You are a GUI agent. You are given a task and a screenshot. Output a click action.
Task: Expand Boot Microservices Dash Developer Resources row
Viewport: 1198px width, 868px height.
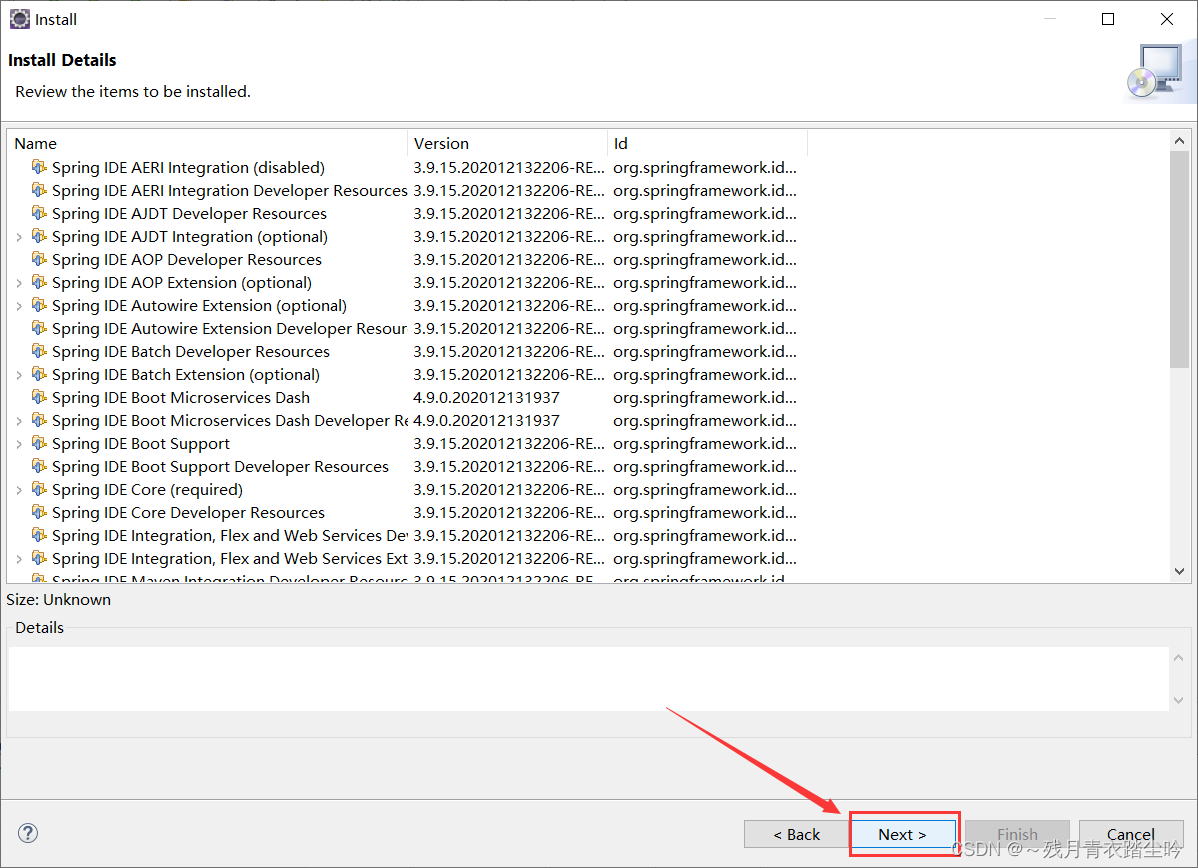(19, 421)
